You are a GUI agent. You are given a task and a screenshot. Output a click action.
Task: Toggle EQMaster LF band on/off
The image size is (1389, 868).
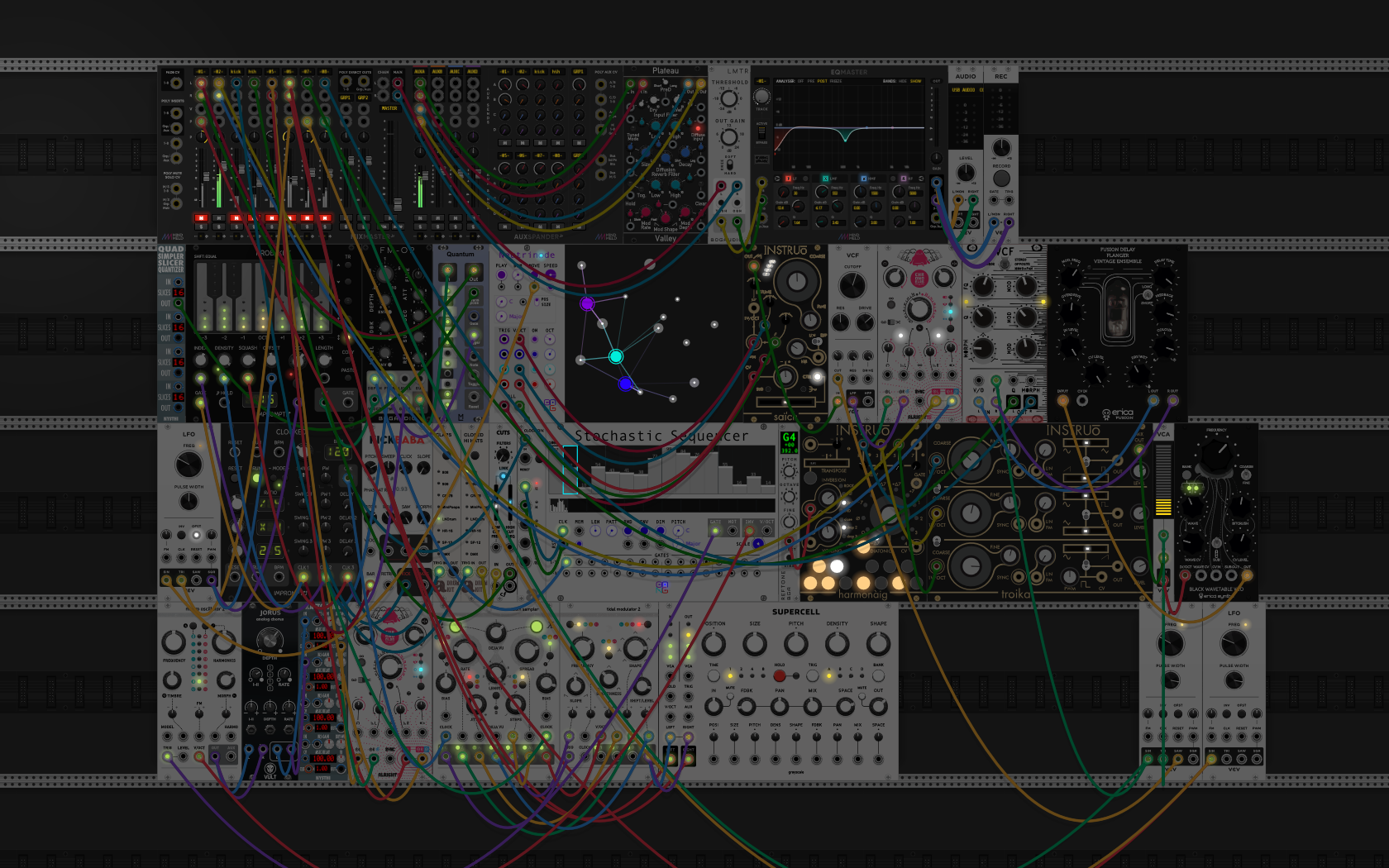pos(789,178)
